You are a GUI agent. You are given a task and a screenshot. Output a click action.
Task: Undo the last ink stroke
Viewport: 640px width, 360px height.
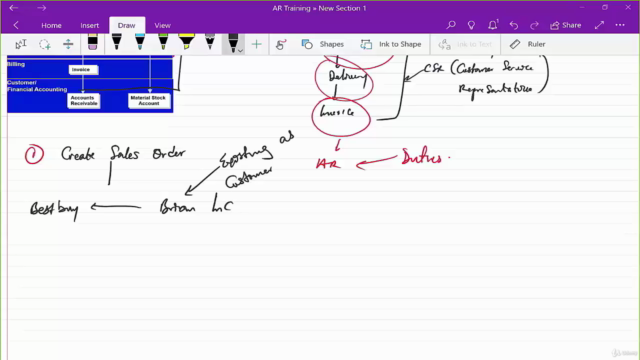[514, 25]
